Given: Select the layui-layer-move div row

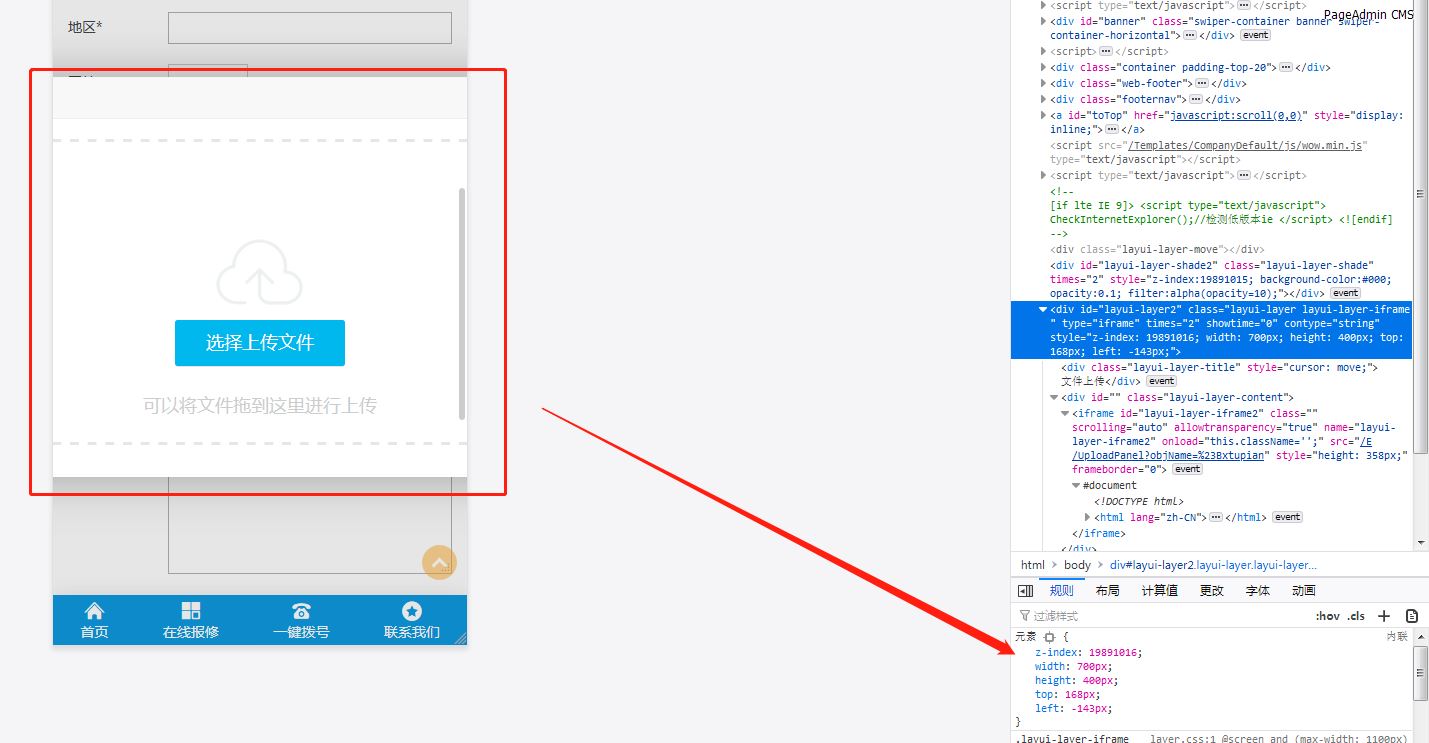Looking at the screenshot, I should click(1157, 249).
